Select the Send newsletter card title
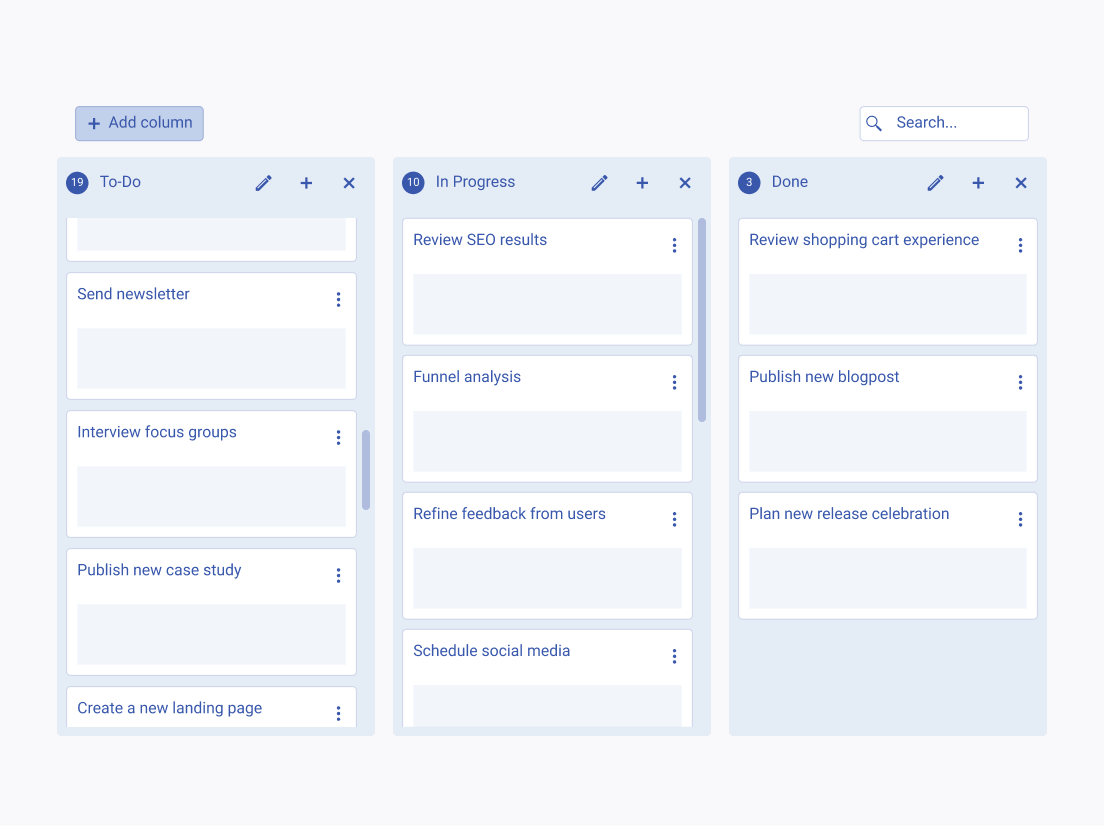The width and height of the screenshot is (1104, 826). 133,294
